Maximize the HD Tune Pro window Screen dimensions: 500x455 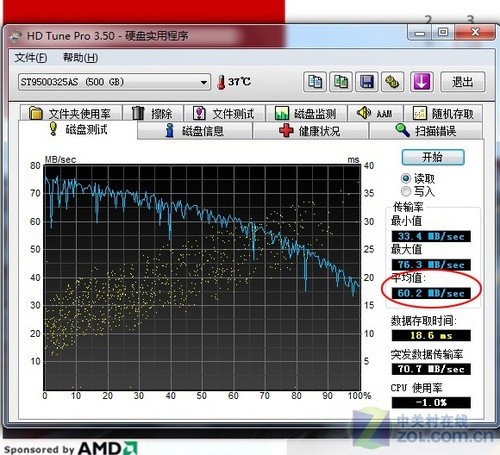(443, 33)
